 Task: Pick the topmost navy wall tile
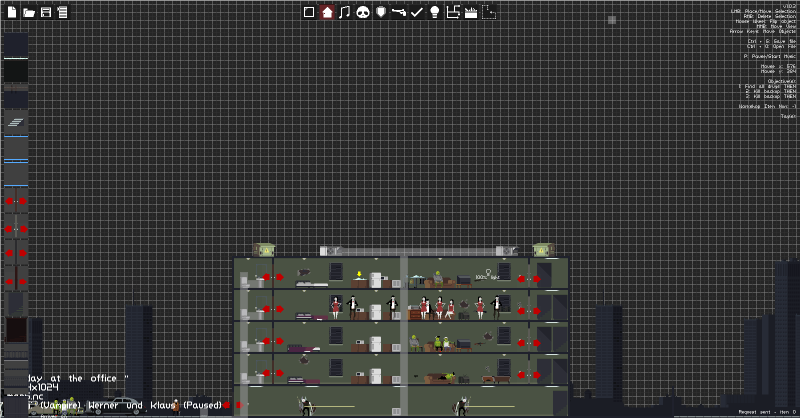[x=16, y=44]
